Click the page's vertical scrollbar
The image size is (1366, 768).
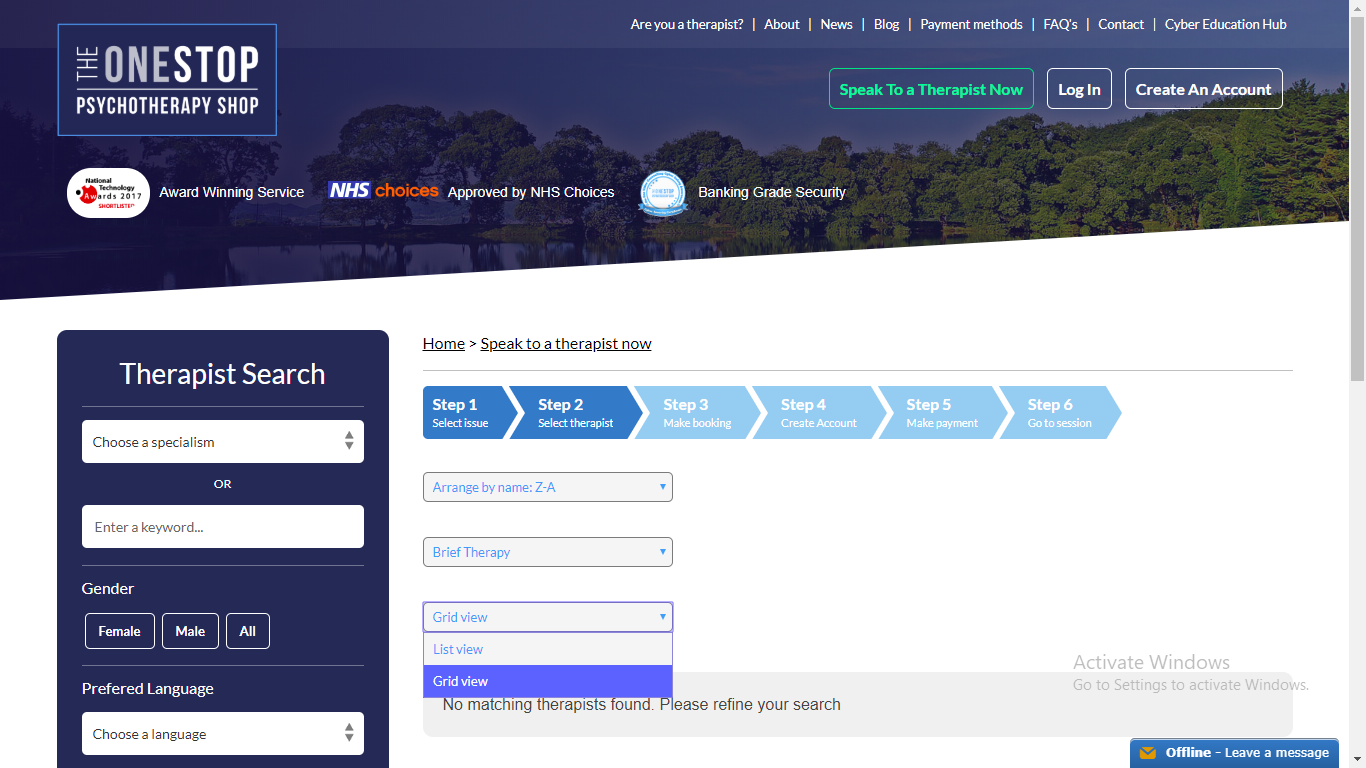(x=1357, y=200)
